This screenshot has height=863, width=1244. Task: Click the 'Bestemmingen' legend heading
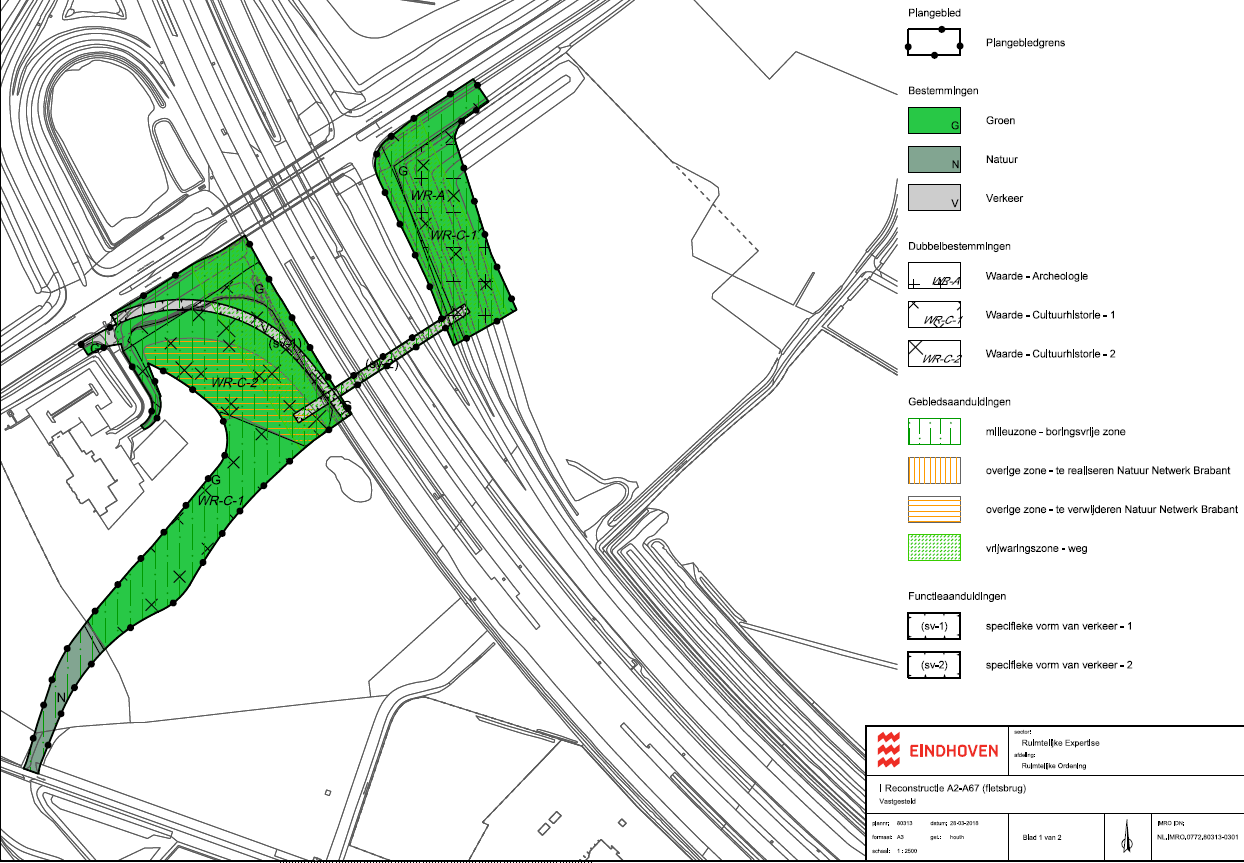(x=942, y=90)
